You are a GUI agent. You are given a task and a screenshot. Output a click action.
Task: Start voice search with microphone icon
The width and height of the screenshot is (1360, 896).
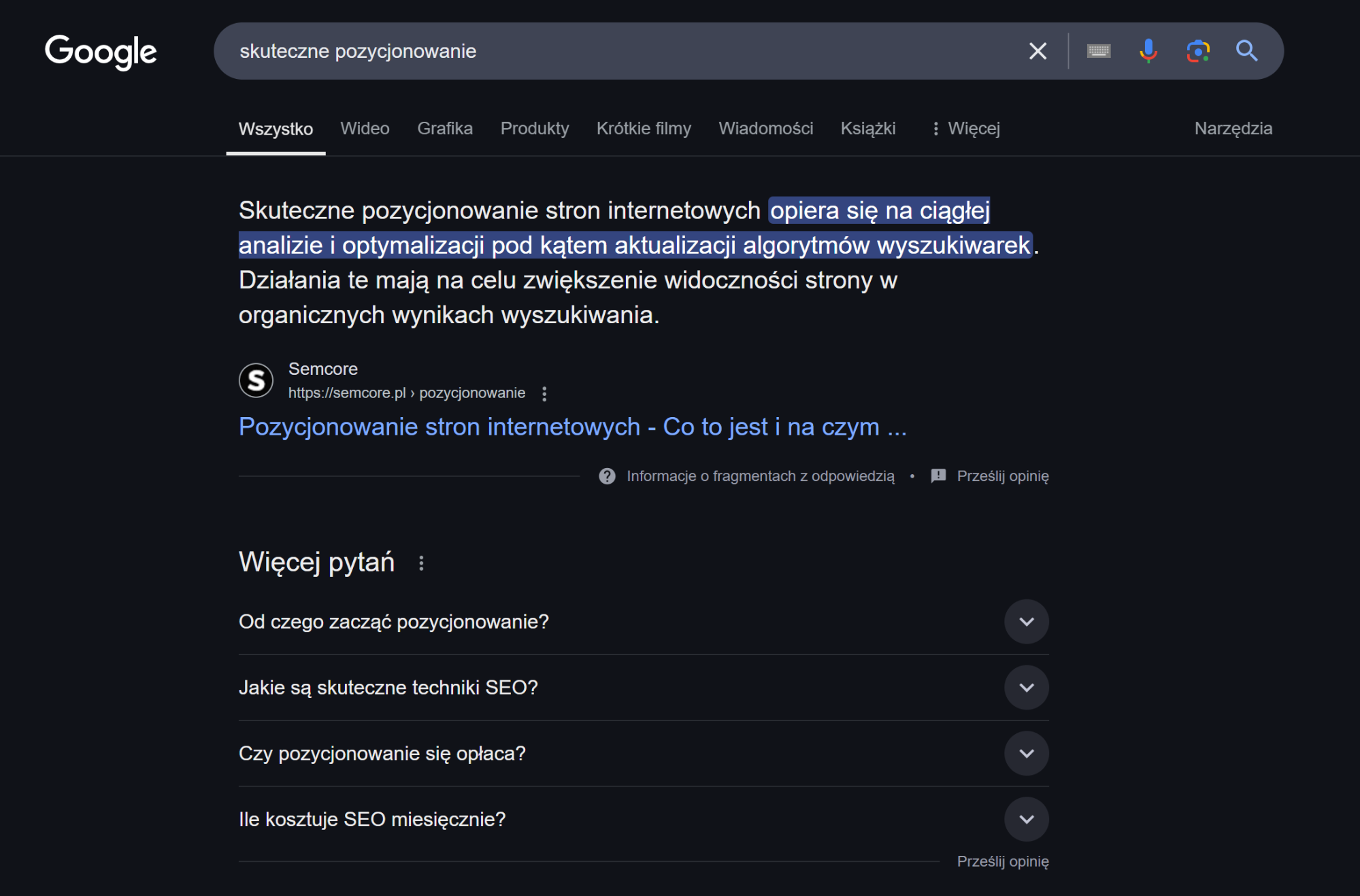1148,51
